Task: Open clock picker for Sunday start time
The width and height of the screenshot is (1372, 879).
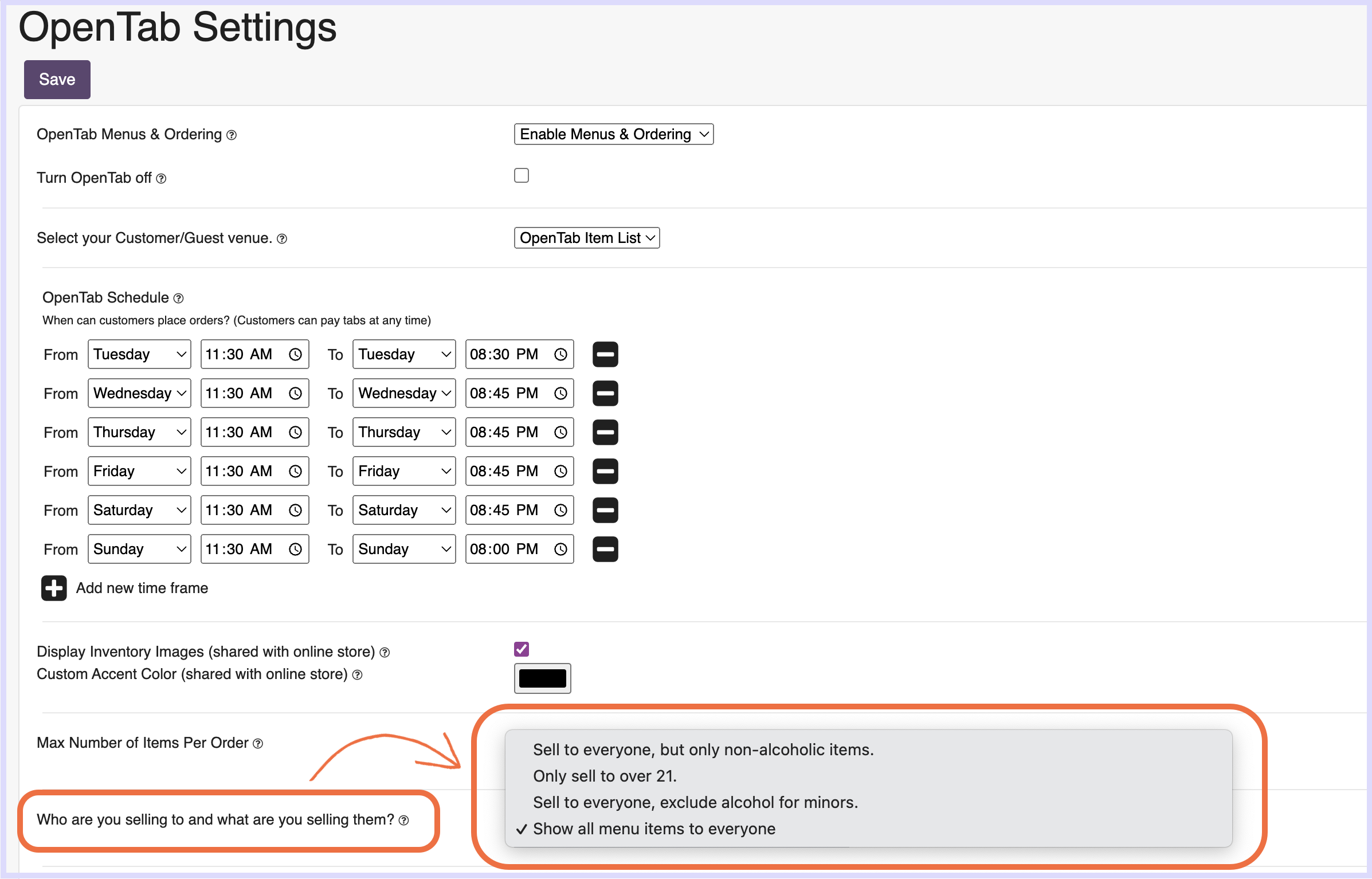Action: click(x=295, y=550)
